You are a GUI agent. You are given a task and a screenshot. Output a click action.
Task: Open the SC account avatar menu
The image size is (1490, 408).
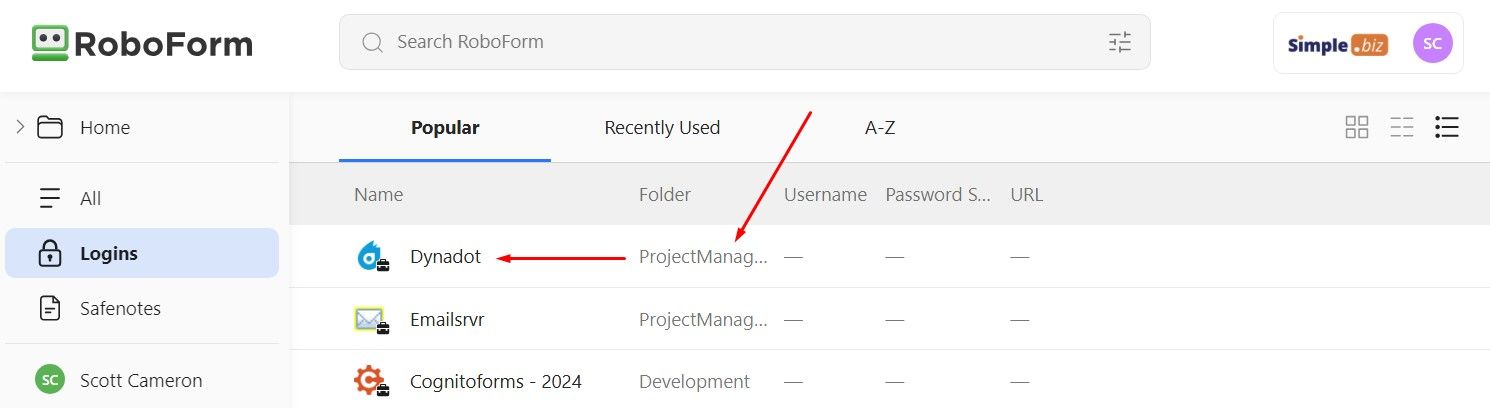[1432, 43]
